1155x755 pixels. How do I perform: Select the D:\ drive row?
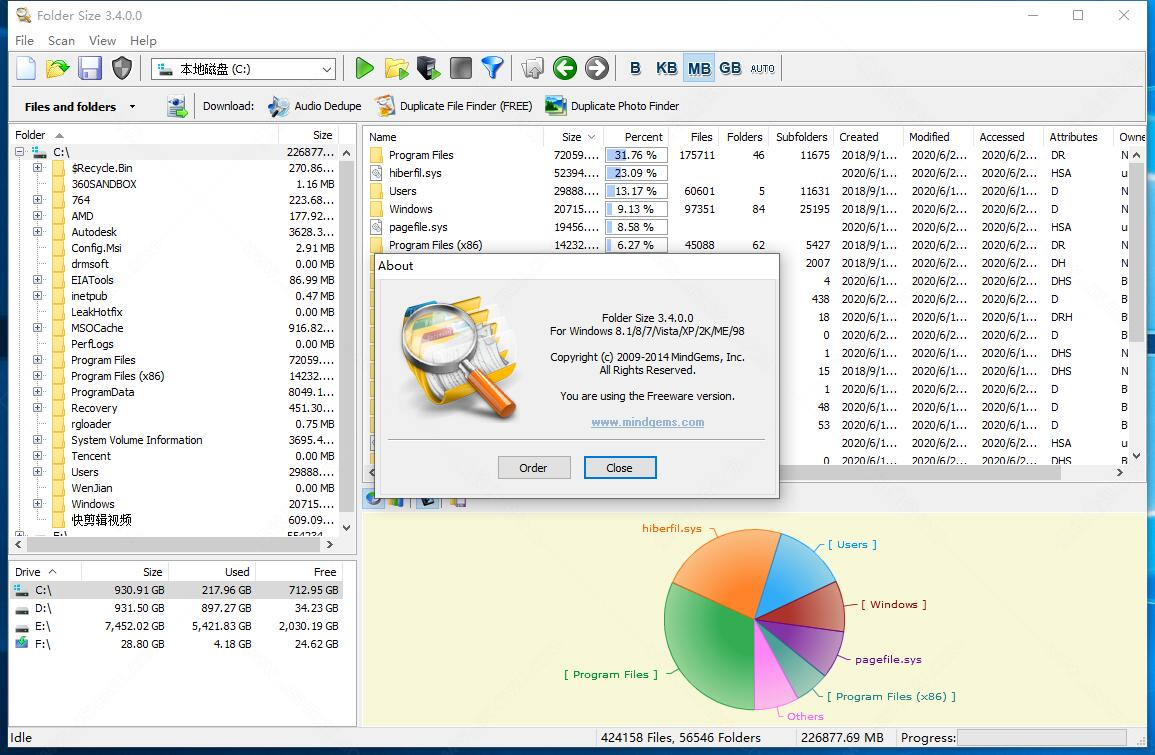[x=177, y=608]
